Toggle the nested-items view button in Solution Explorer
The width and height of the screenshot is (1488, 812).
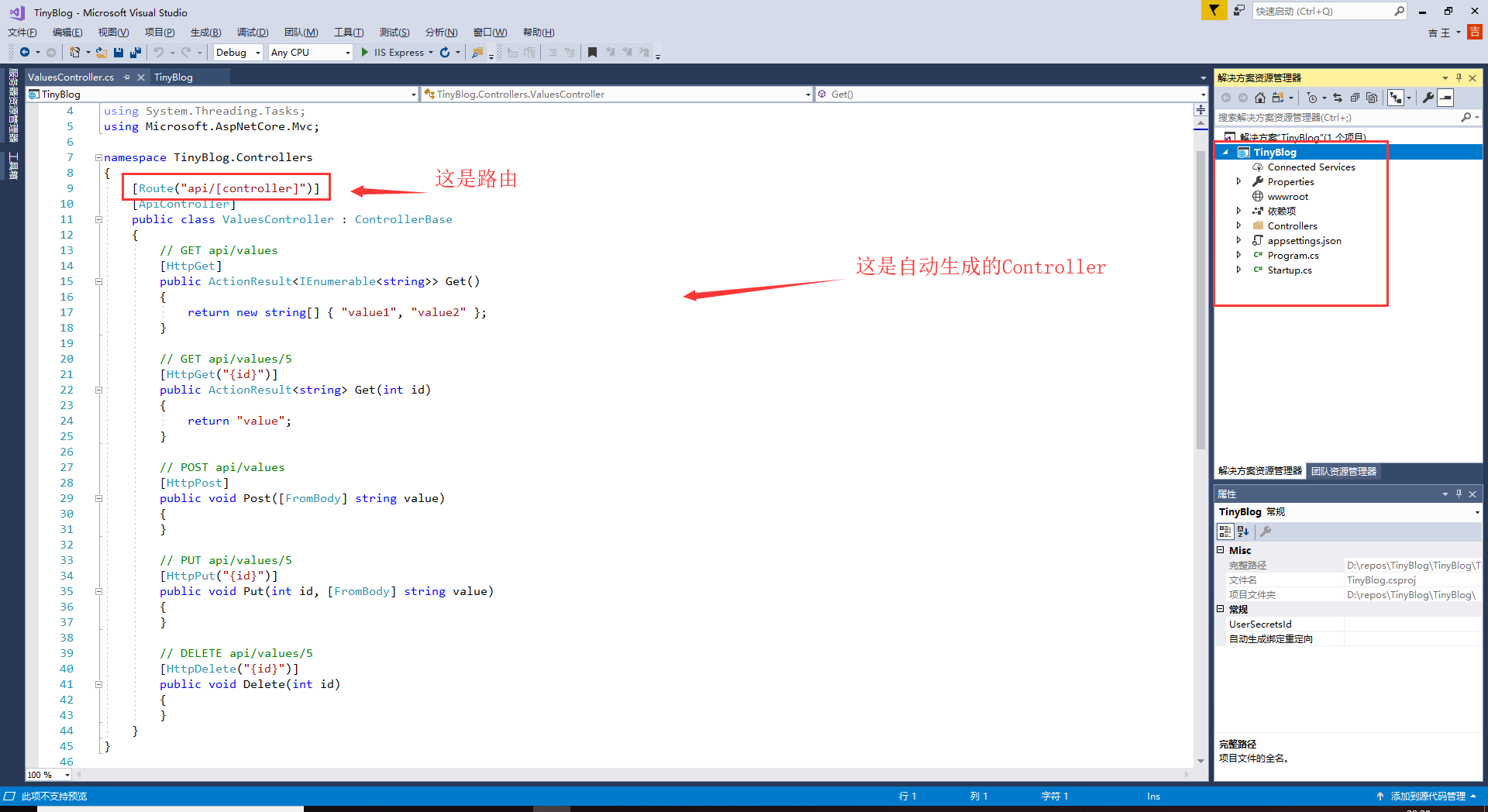coord(1396,98)
